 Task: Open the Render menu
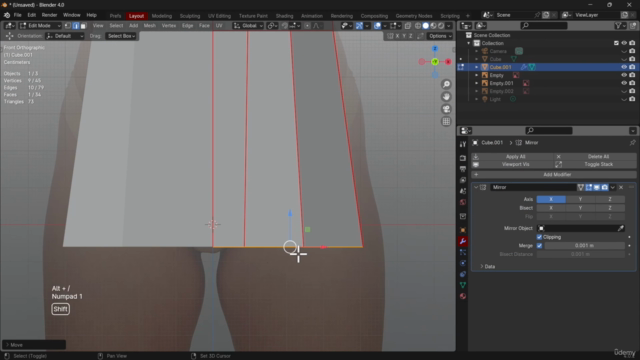[x=49, y=15]
